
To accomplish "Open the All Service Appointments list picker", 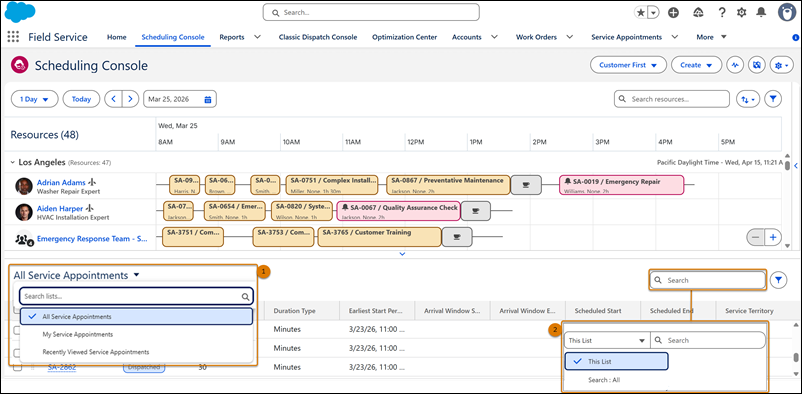I will coord(77,275).
